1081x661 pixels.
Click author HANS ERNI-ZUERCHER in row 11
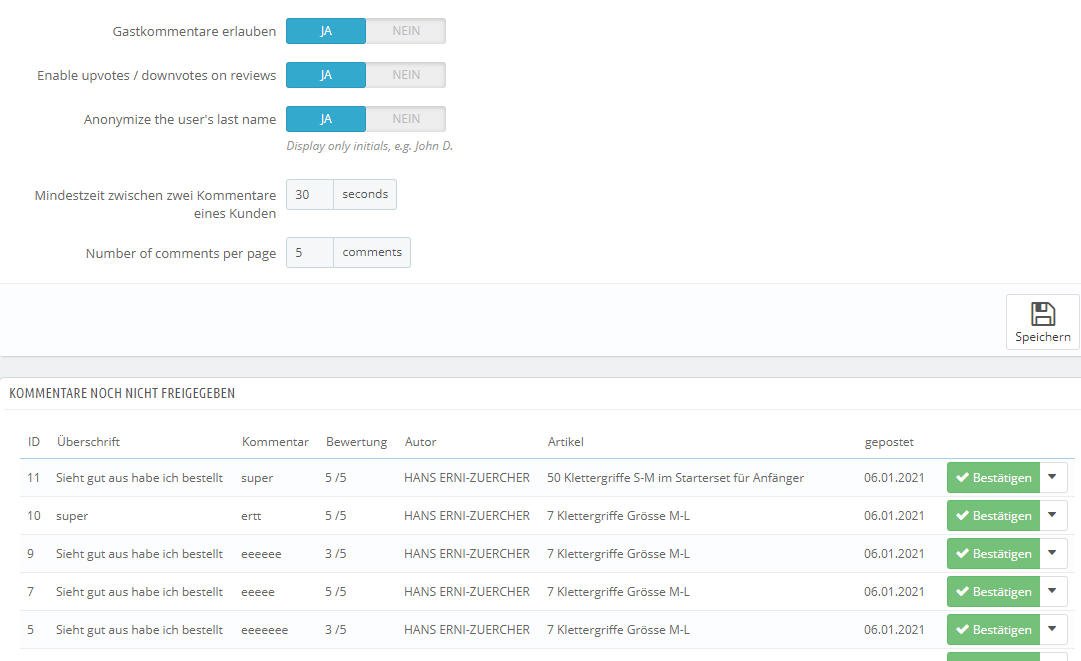tap(467, 478)
